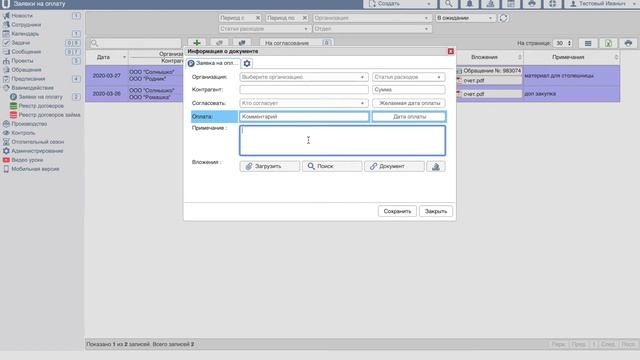Focus the Примечание text area
This screenshot has width=640, height=360.
(x=342, y=141)
